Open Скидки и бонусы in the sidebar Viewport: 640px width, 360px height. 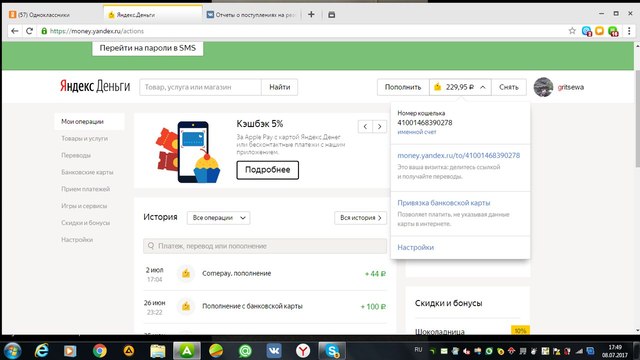click(x=85, y=223)
